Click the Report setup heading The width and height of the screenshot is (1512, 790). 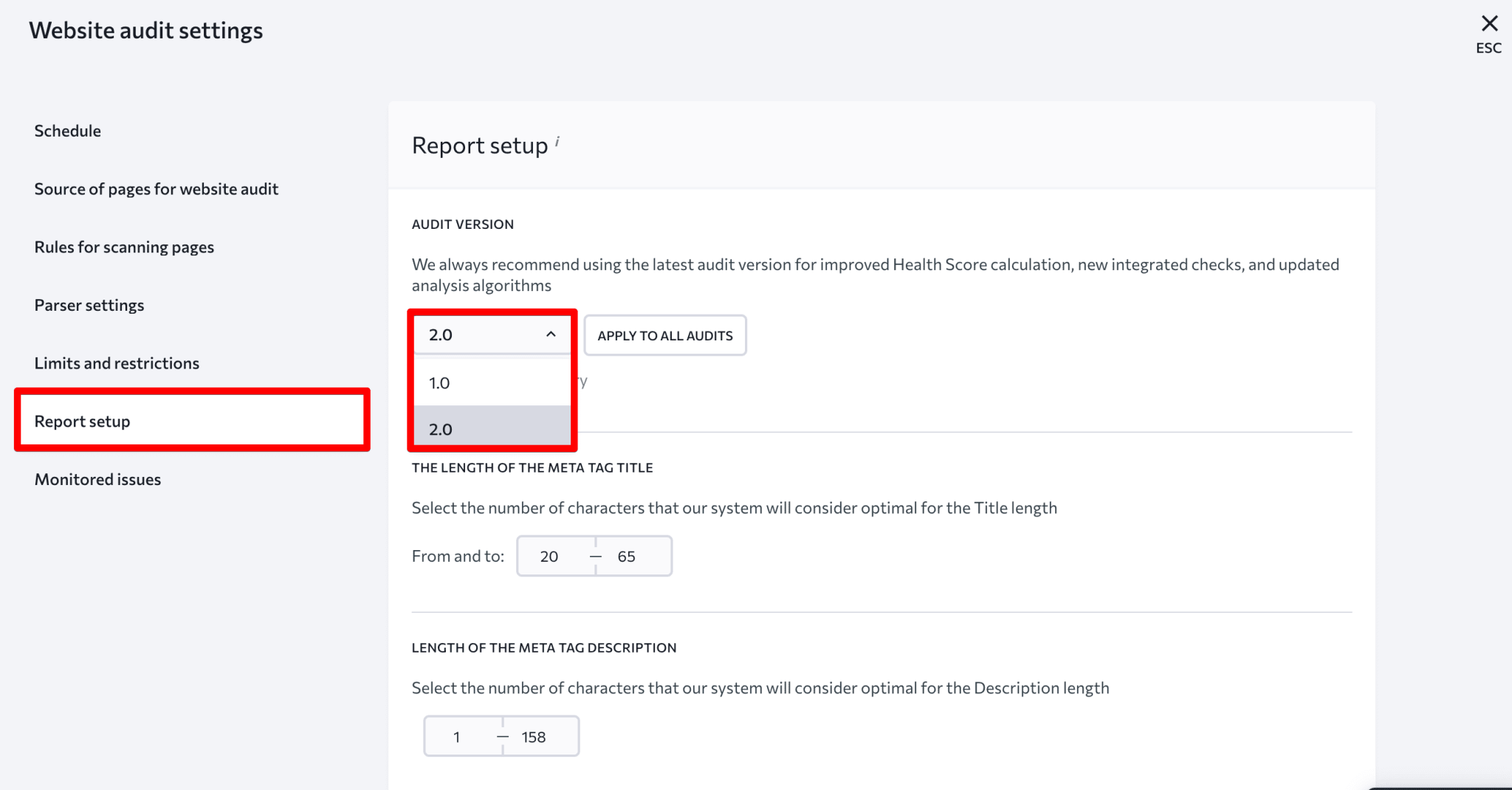(x=479, y=145)
